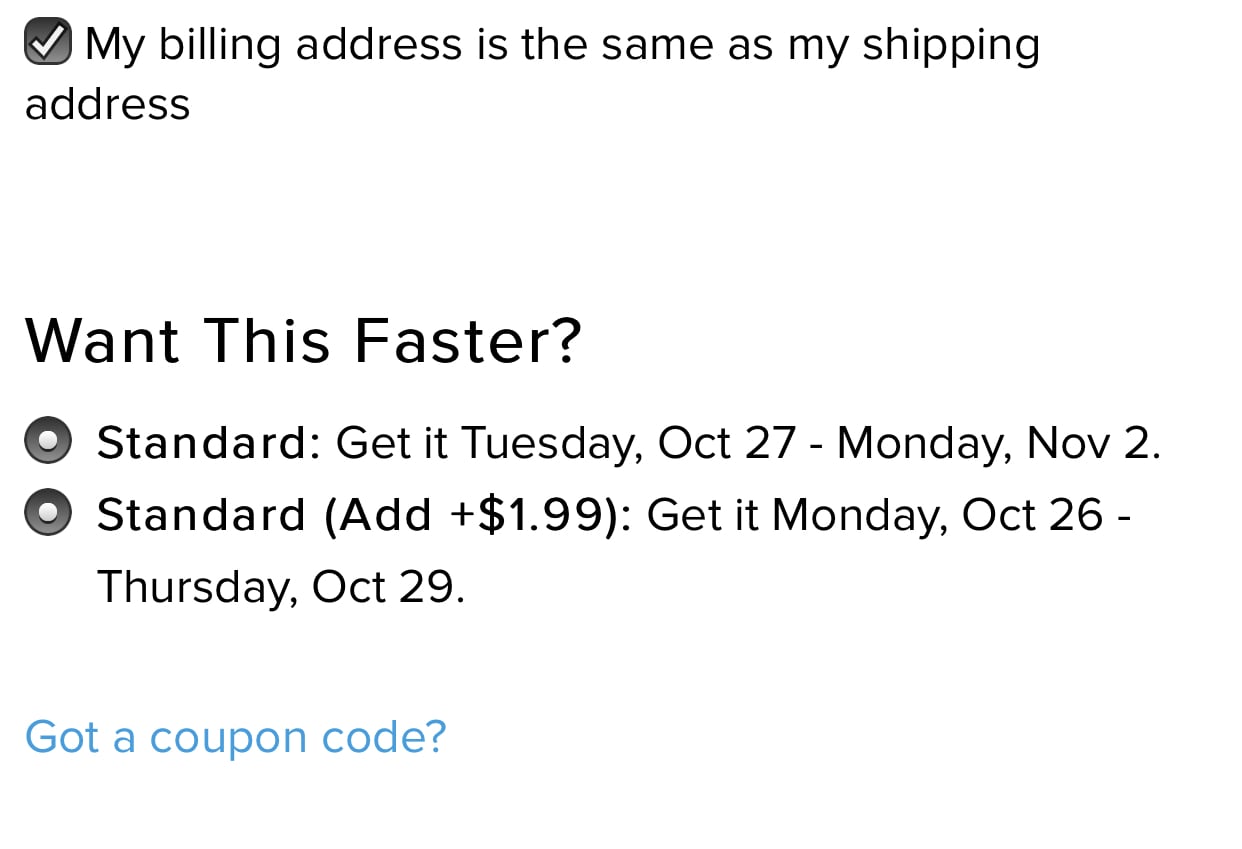1242x849 pixels.
Task: Open the "Got a coupon code?" link
Action: 235,738
